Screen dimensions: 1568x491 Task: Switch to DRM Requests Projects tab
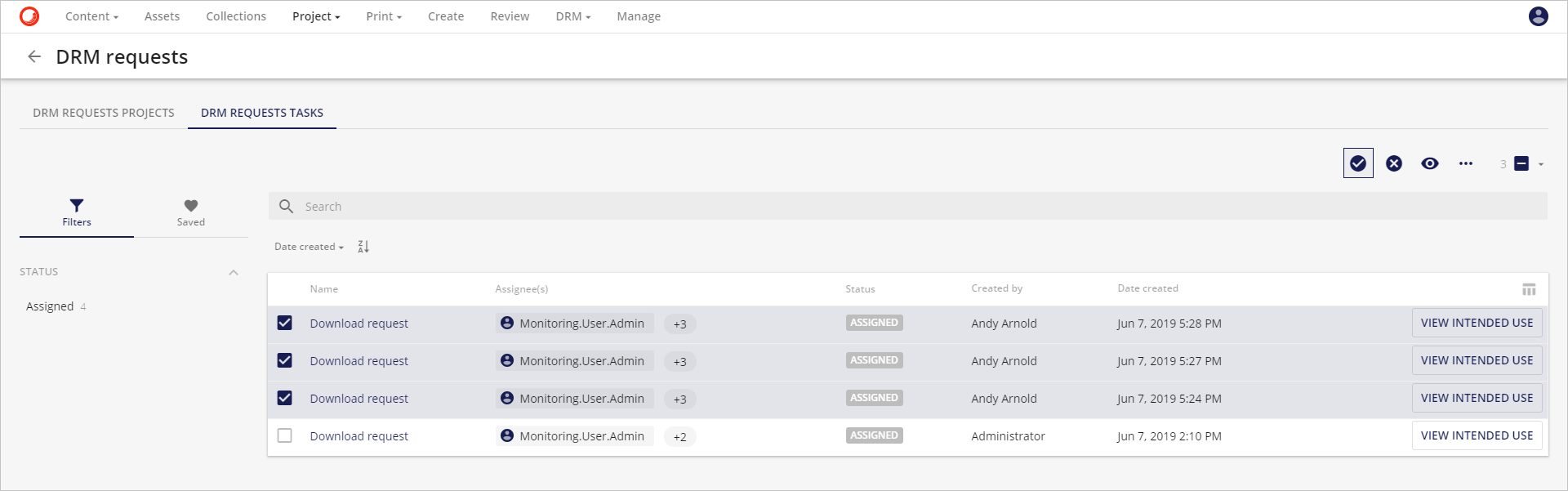pyautogui.click(x=104, y=113)
